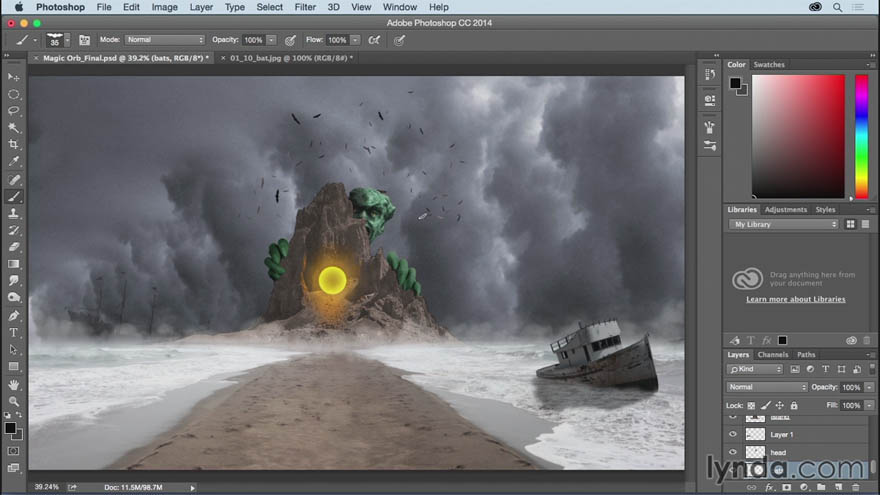Toggle pressure for size button
The image size is (880, 495).
399,40
